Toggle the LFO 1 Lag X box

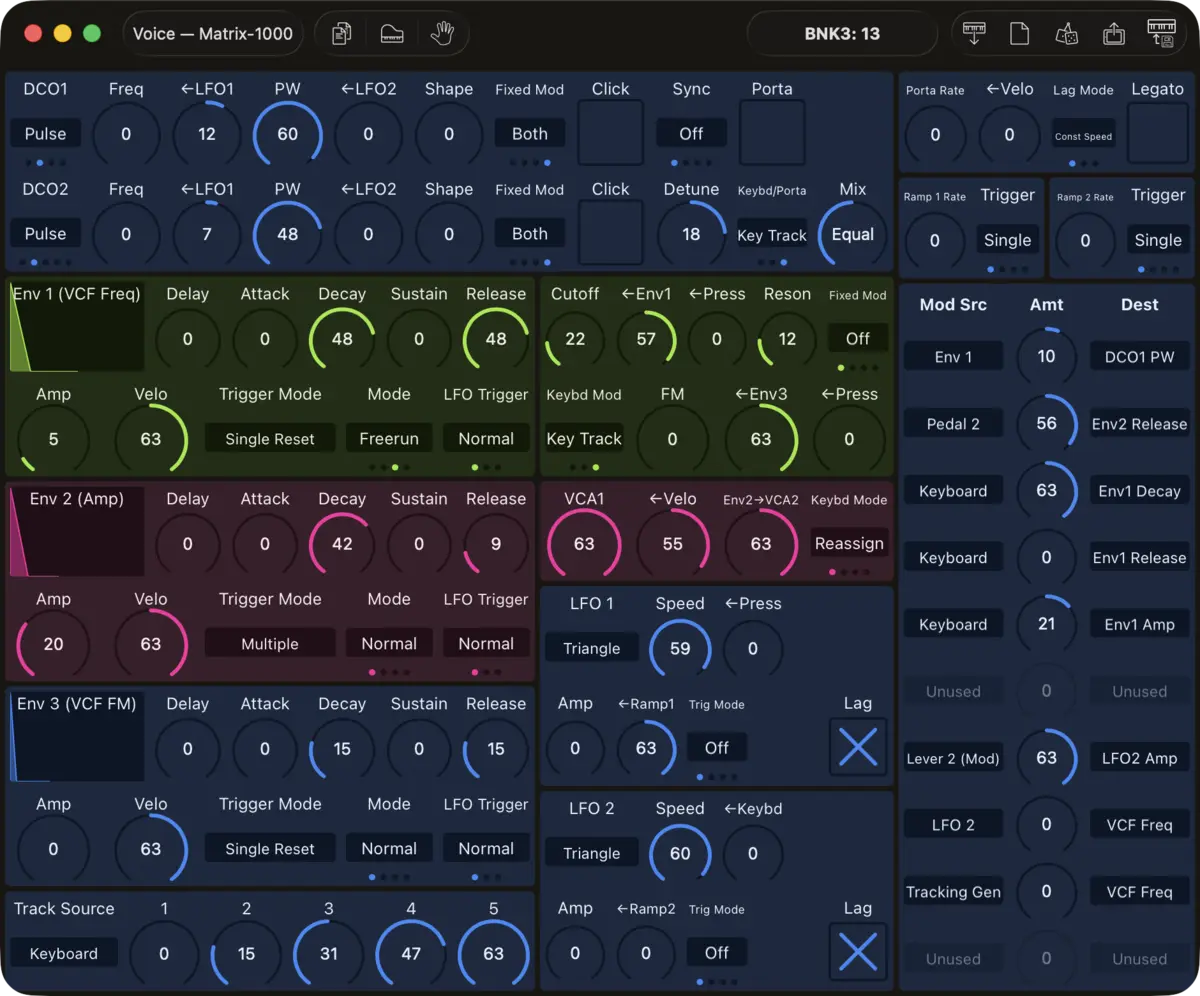click(x=858, y=747)
